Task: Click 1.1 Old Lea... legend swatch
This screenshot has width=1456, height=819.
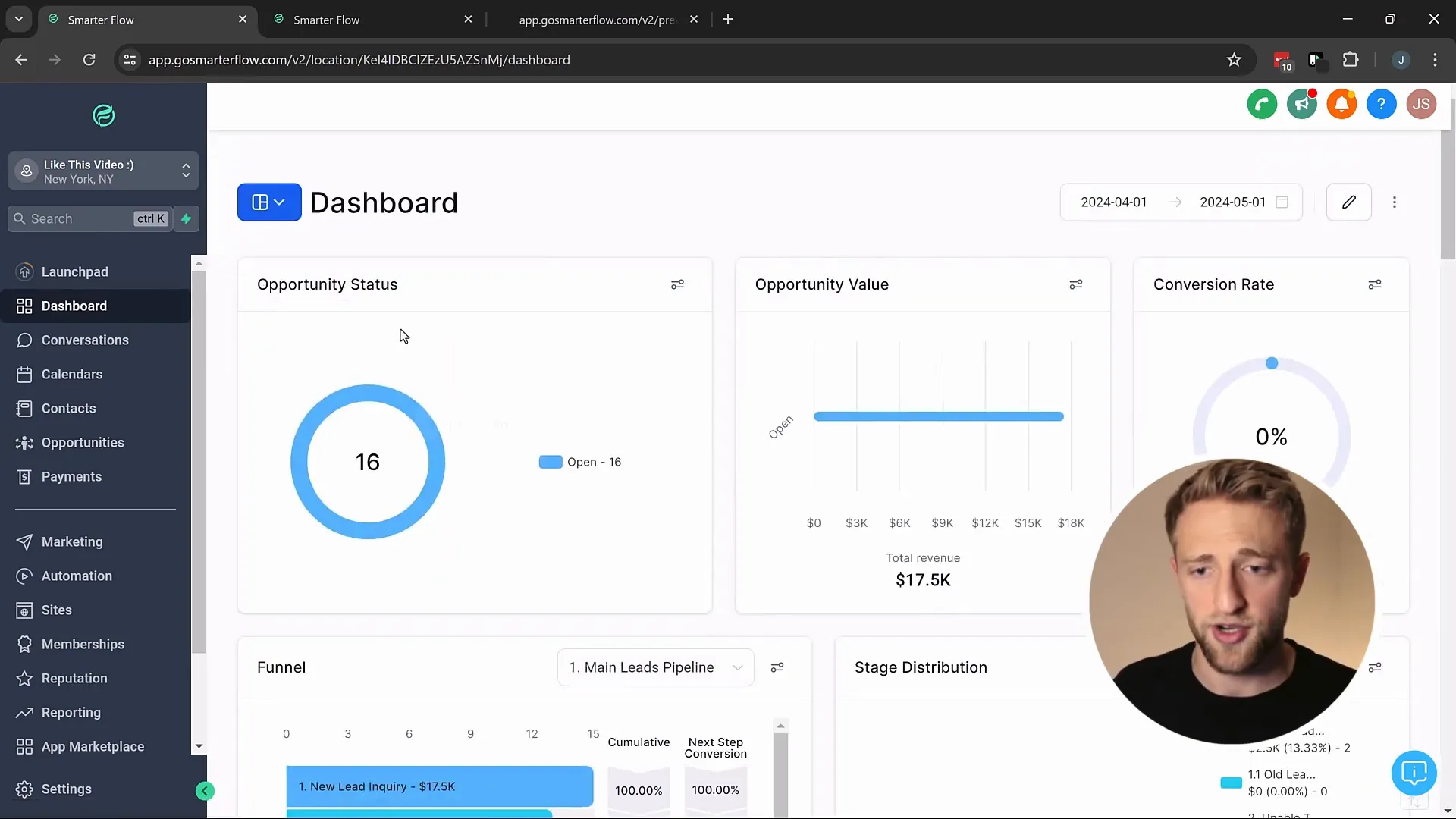Action: coord(1231,783)
